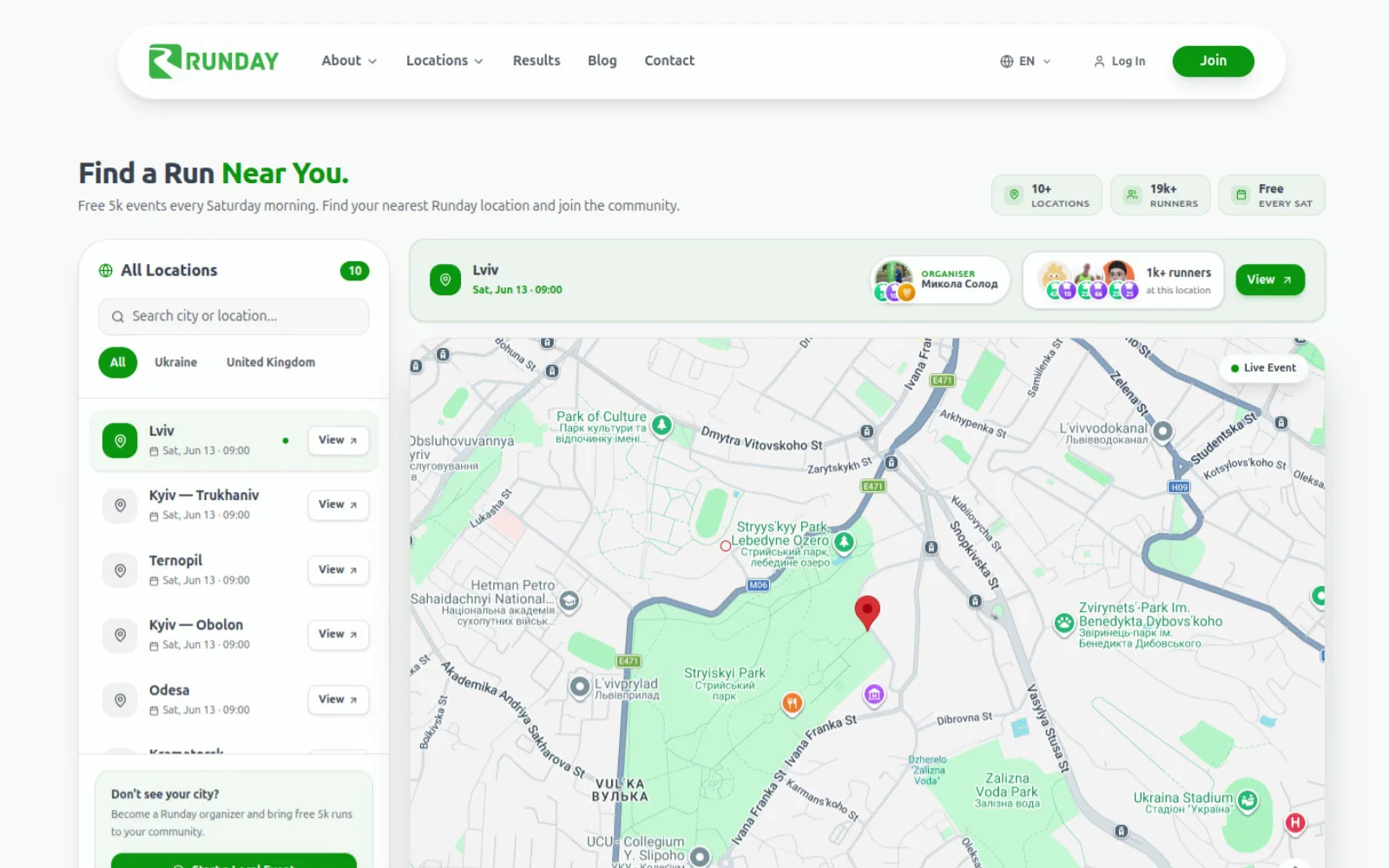This screenshot has width=1389, height=868.
Task: Click the 1k+ runners label
Action: pyautogui.click(x=1178, y=273)
